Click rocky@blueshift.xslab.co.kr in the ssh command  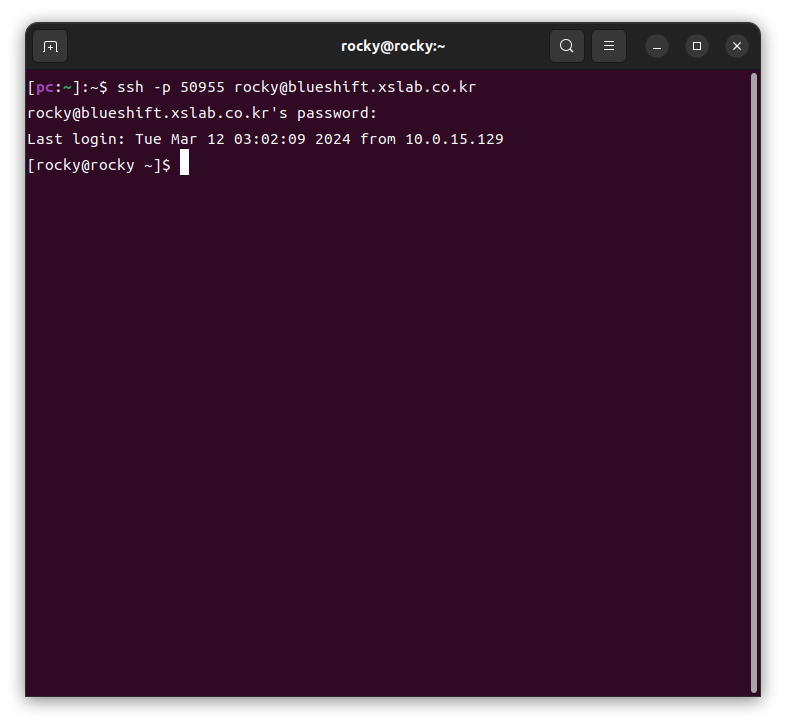coord(355,87)
